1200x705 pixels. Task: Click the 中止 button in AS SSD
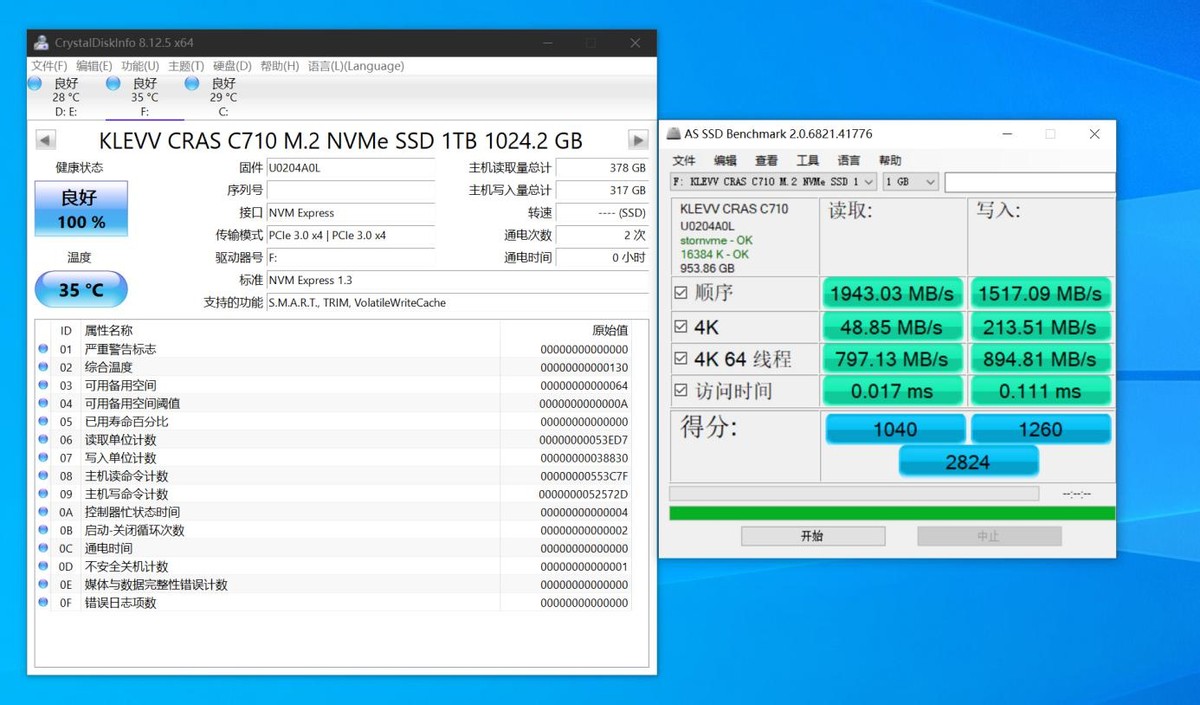pyautogui.click(x=989, y=535)
